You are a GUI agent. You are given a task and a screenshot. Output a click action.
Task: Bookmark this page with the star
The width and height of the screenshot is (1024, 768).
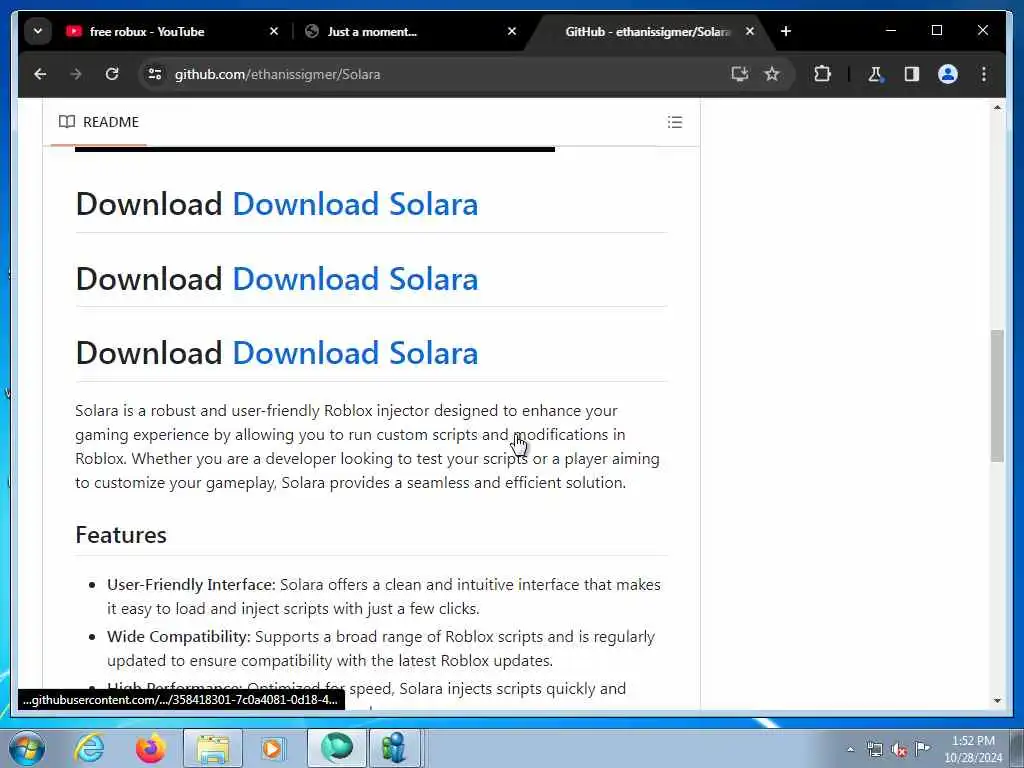tap(772, 74)
